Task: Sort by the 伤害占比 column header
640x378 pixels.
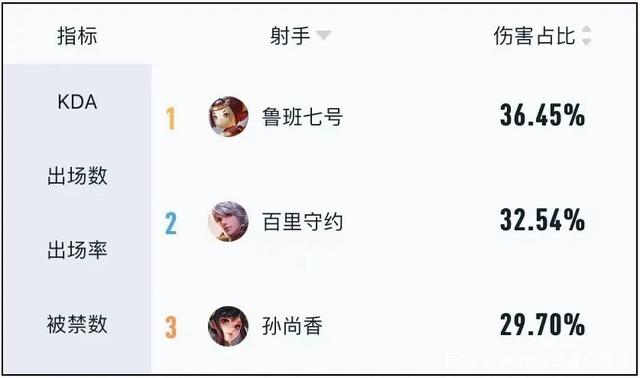Action: coord(534,36)
